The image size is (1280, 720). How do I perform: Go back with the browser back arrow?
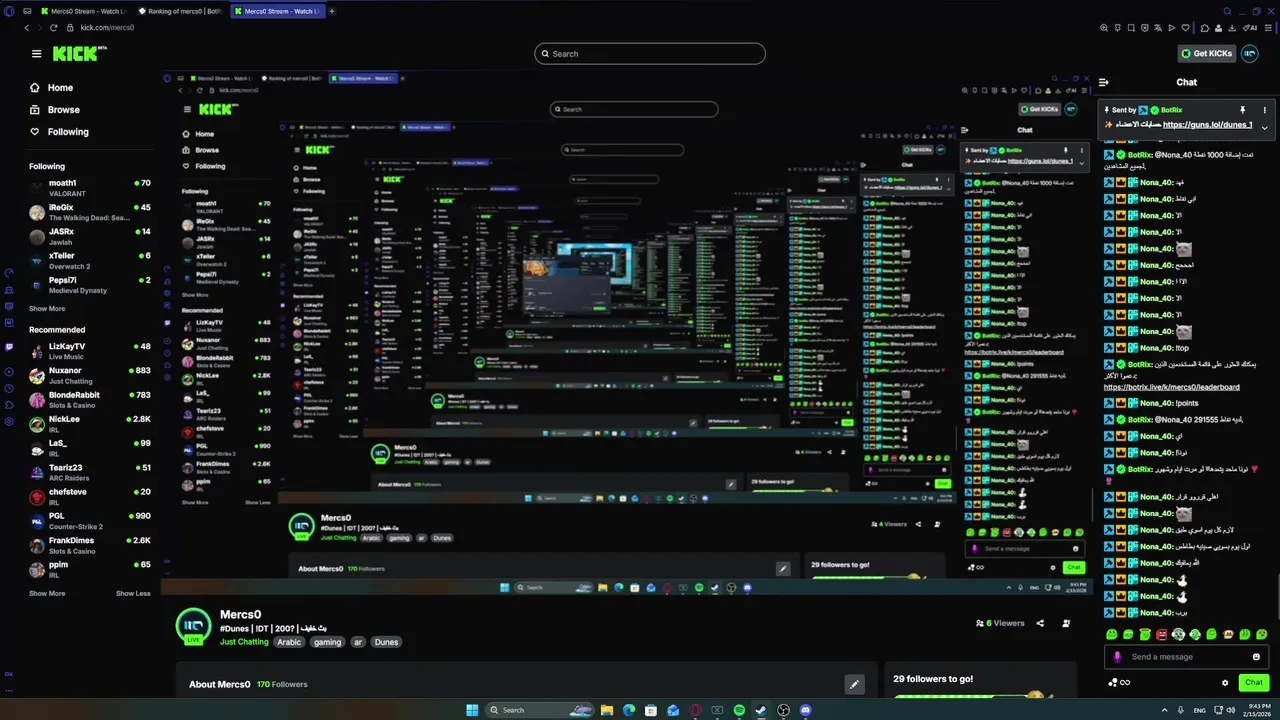[27, 28]
